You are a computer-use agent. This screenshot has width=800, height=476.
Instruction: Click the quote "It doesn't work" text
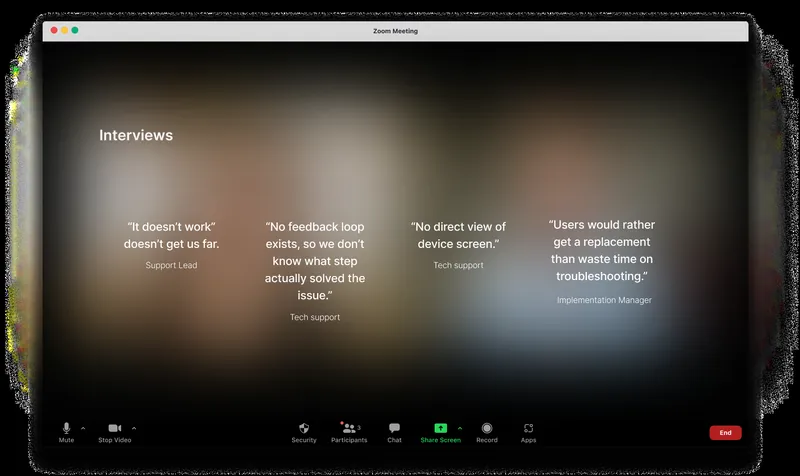coord(171,235)
